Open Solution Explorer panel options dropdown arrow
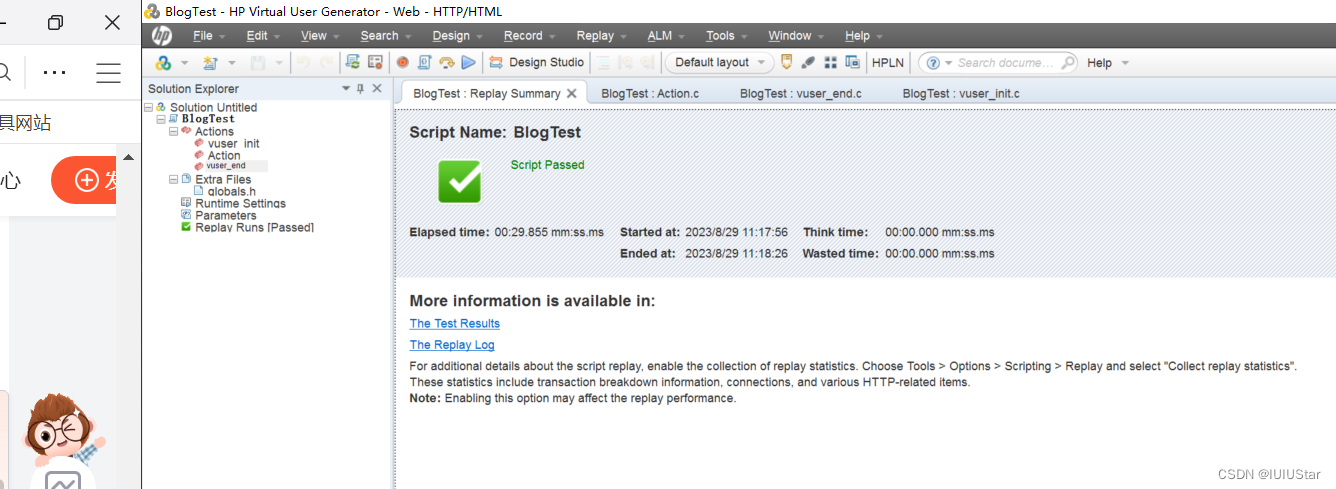The image size is (1336, 489). tap(346, 89)
